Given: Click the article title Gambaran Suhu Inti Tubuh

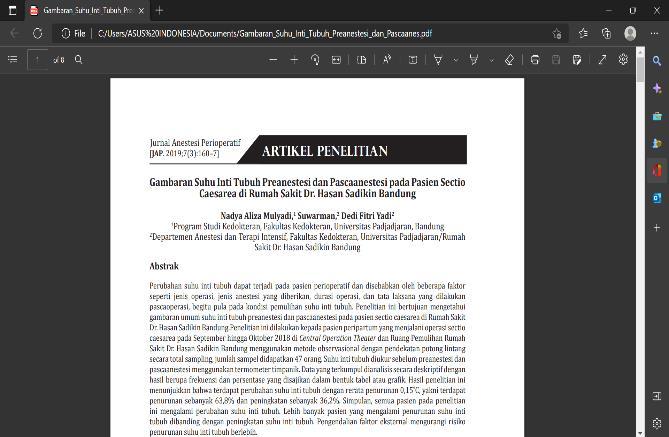Looking at the screenshot, I should pos(307,188).
